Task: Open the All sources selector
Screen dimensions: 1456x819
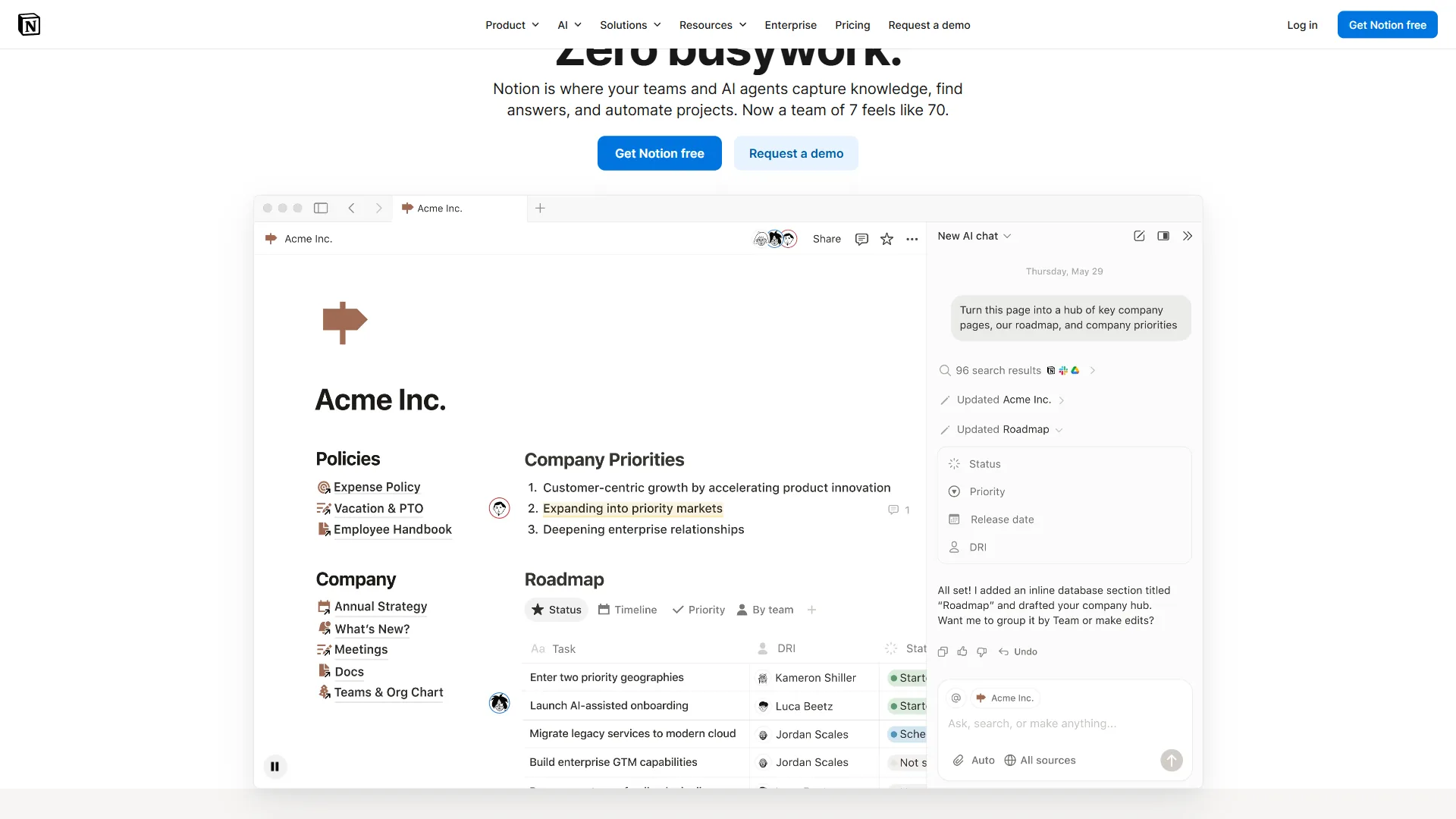Action: click(1040, 760)
